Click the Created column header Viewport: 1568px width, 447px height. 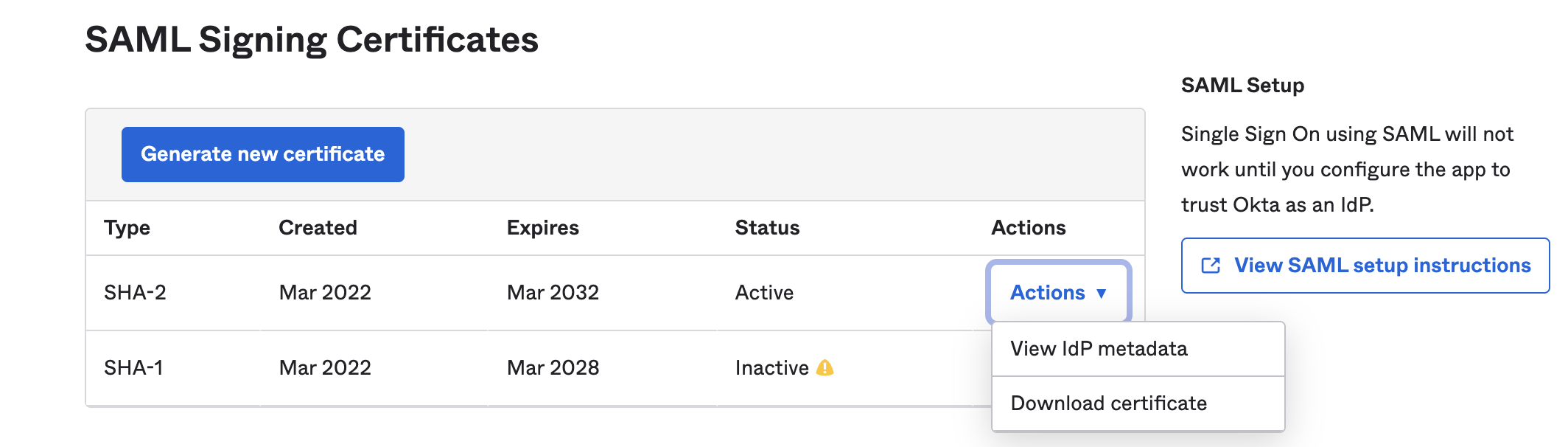[318, 228]
